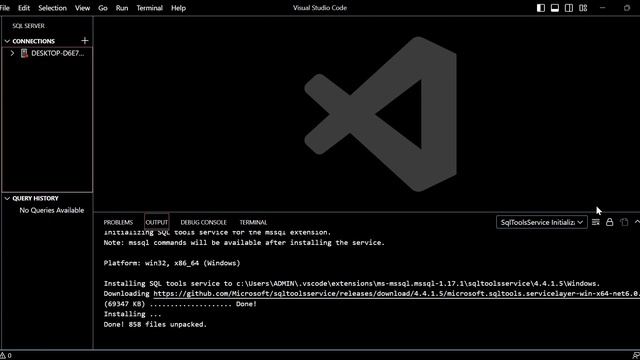Click the 'No Queries Available' text
Screen dimensions: 640x360
51,210
